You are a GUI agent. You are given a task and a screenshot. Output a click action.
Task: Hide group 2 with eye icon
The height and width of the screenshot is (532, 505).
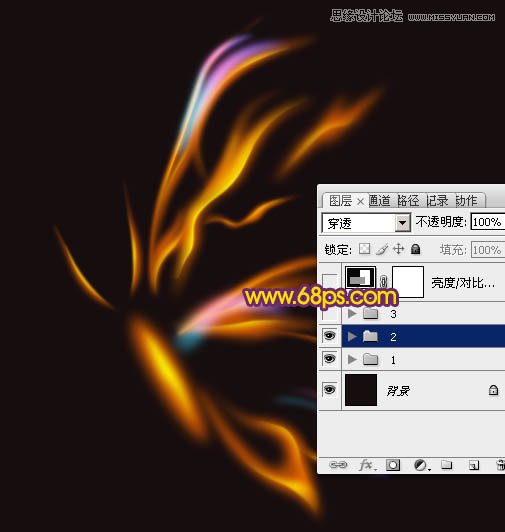[x=330, y=336]
